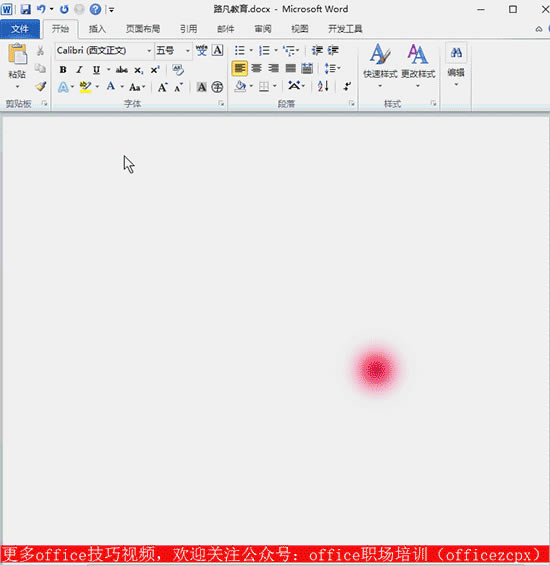Image resolution: width=550 pixels, height=566 pixels.
Task: Click the distributed alignment icon
Action: pos(307,68)
